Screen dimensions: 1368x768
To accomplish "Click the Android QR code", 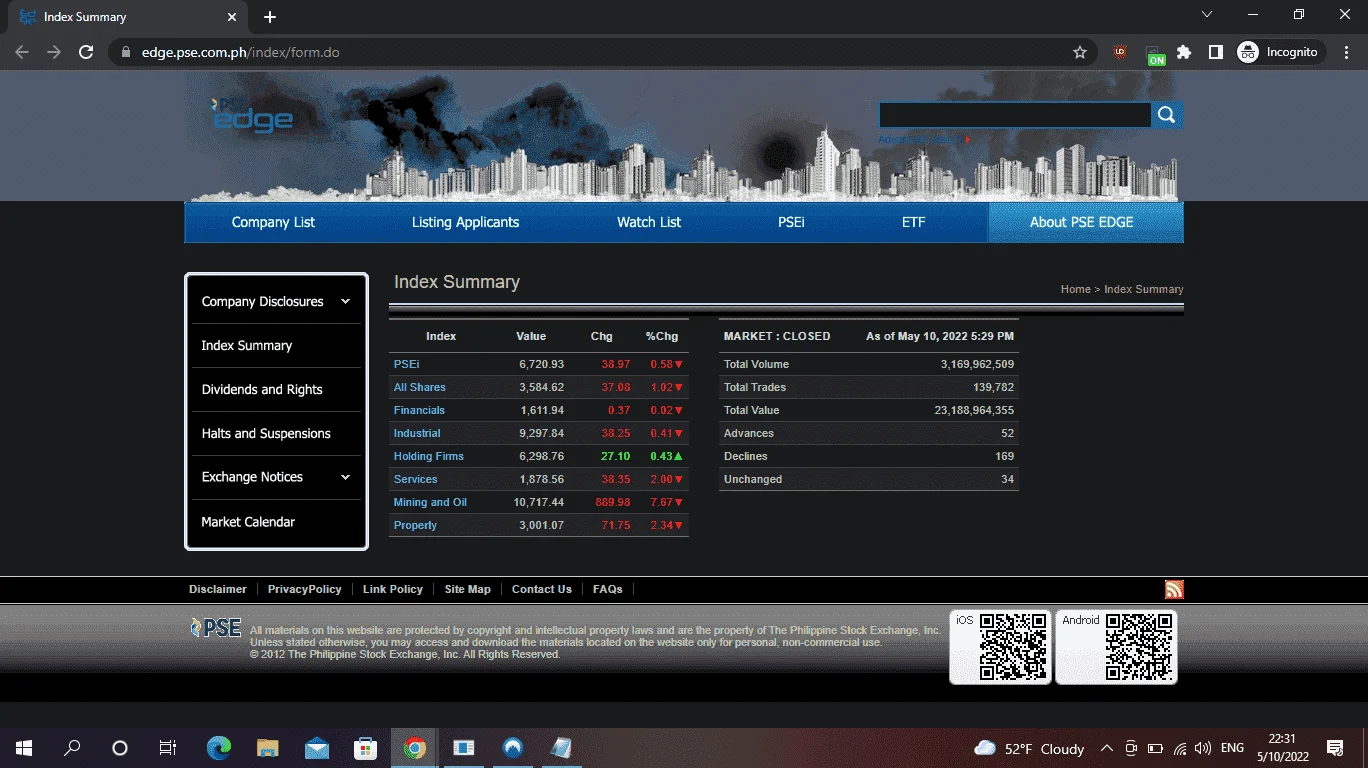I will coord(1139,647).
